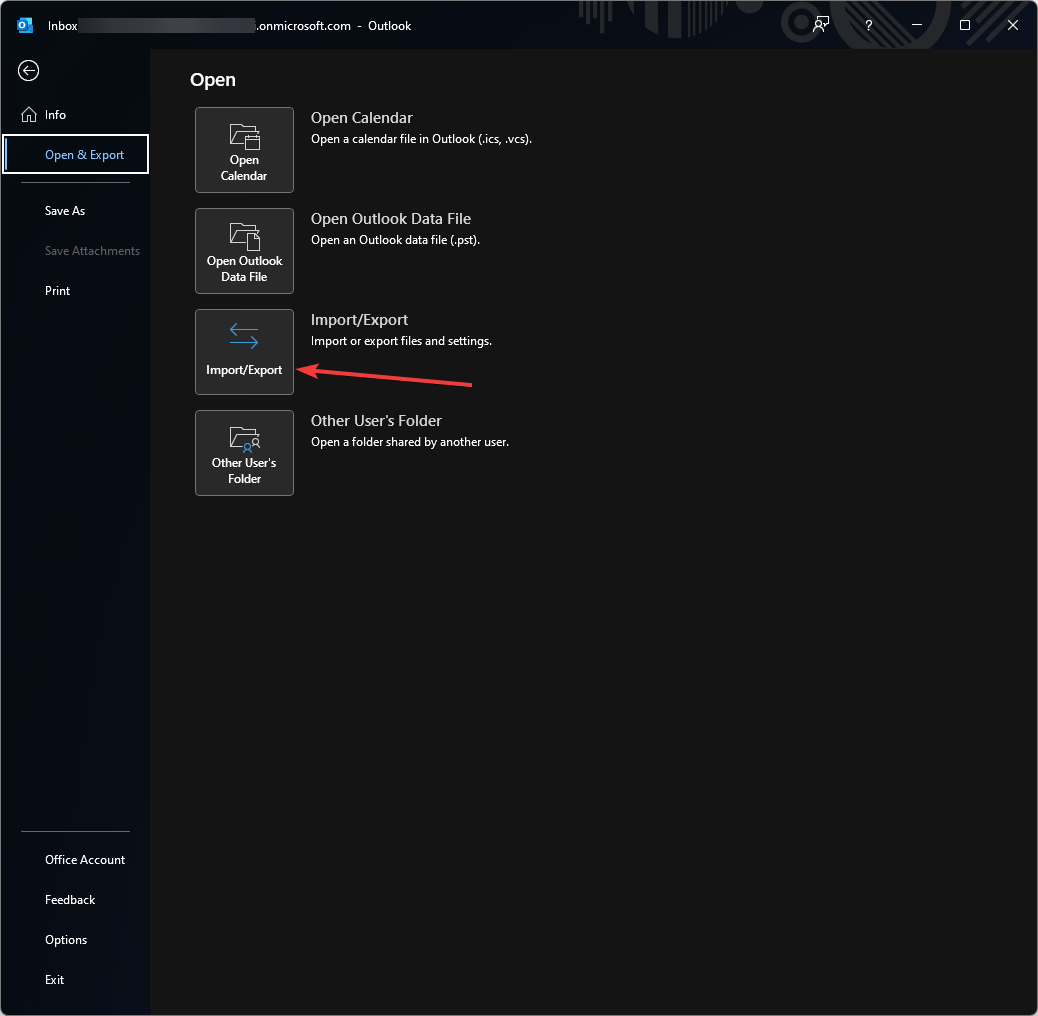
Task: Go to Office Account
Action: 85,860
